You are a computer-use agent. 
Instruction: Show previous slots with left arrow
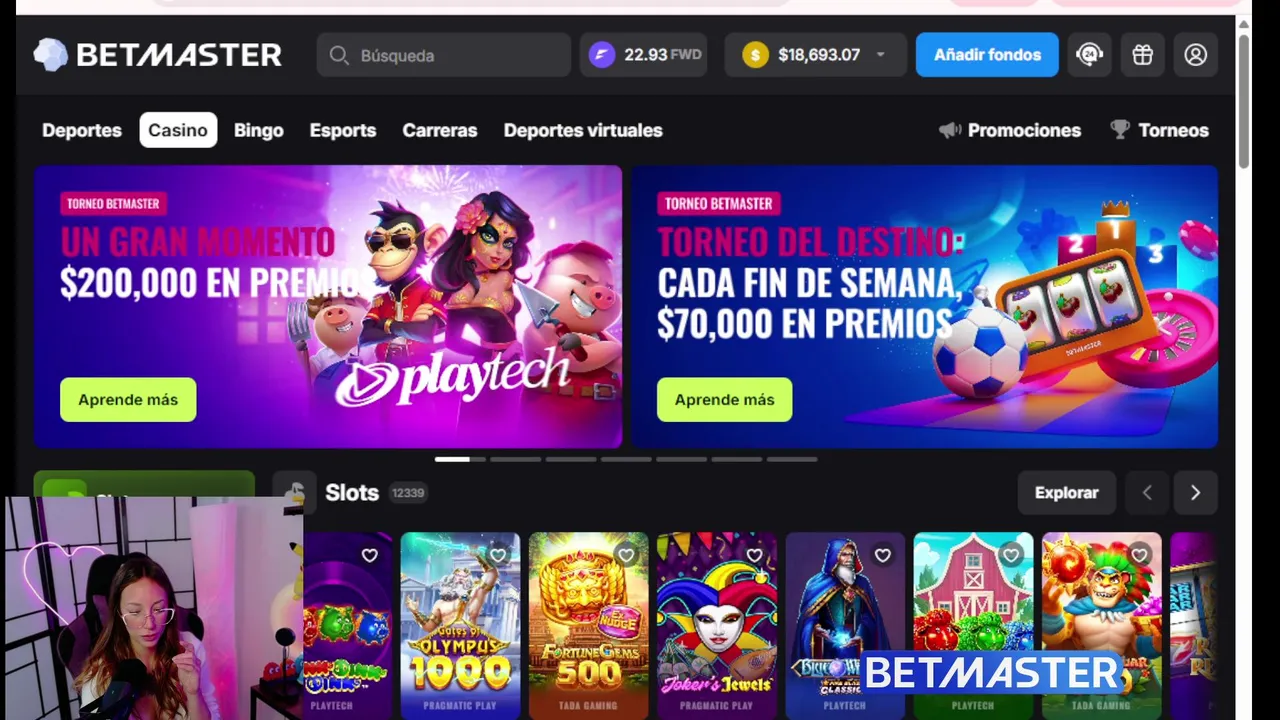pos(1147,492)
